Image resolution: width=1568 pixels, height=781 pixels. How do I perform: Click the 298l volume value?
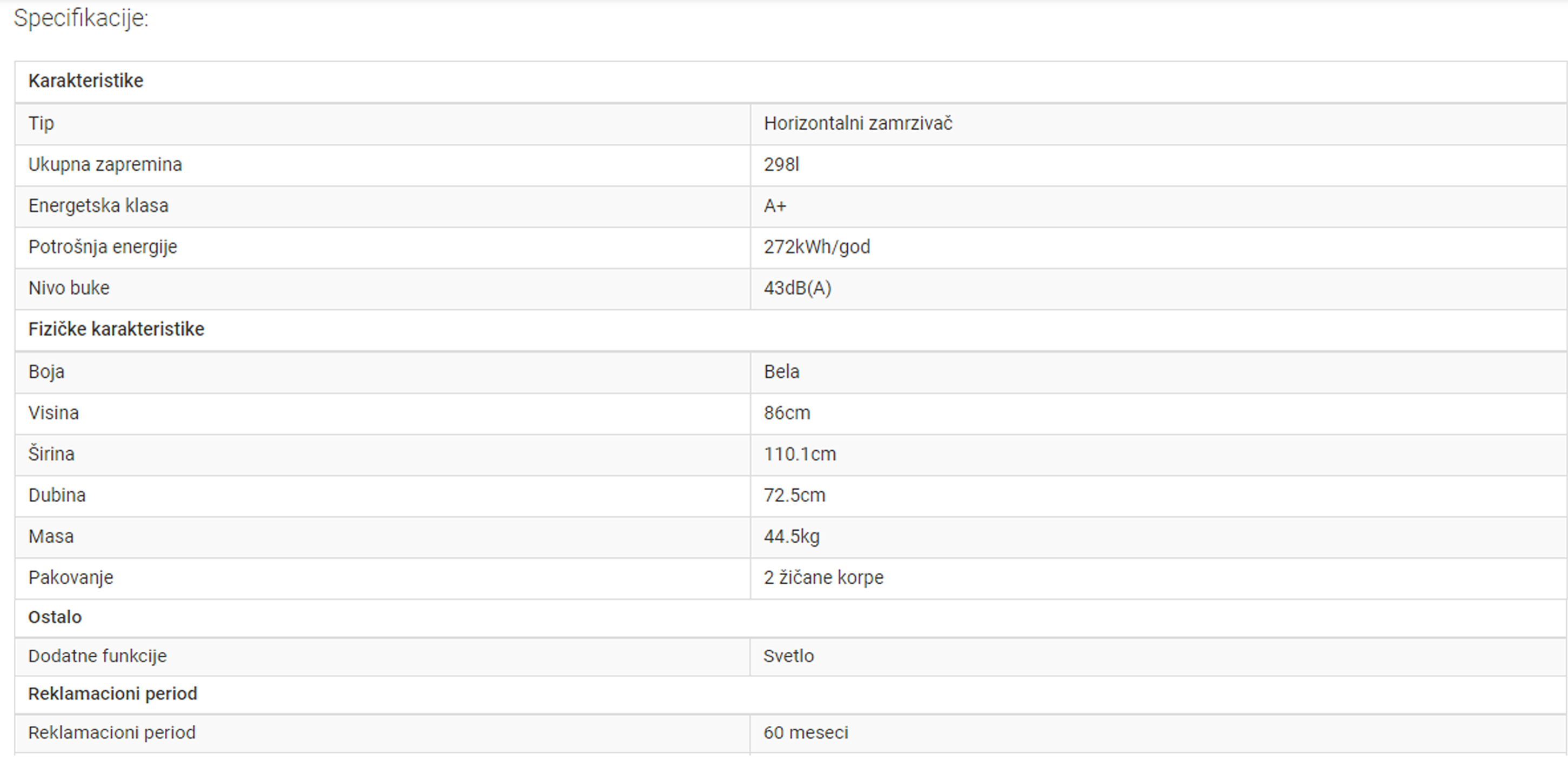[781, 165]
